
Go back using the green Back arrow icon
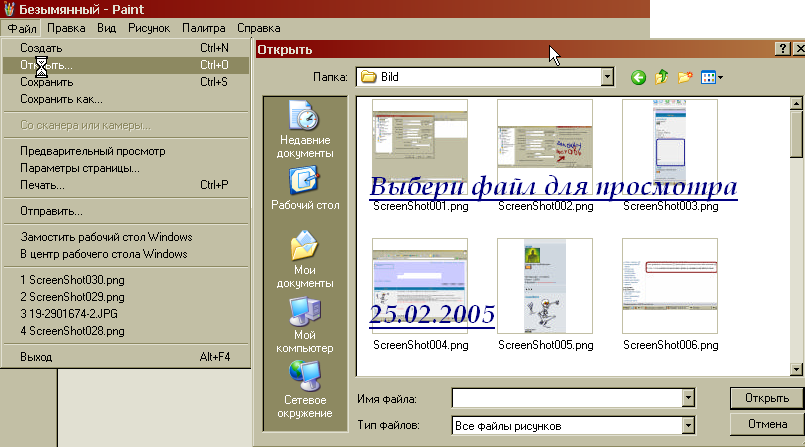tap(638, 77)
